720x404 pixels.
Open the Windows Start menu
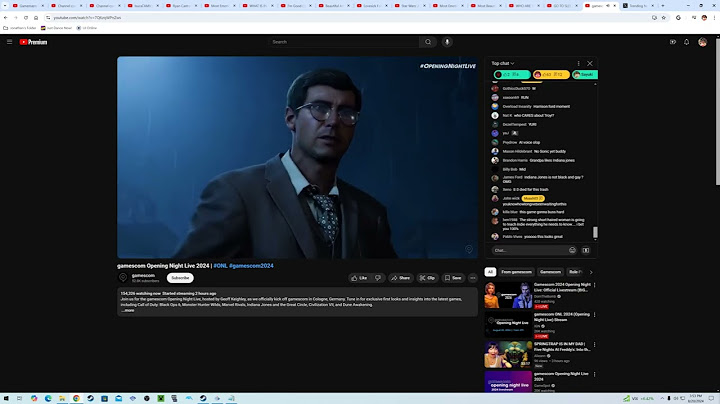point(6,398)
